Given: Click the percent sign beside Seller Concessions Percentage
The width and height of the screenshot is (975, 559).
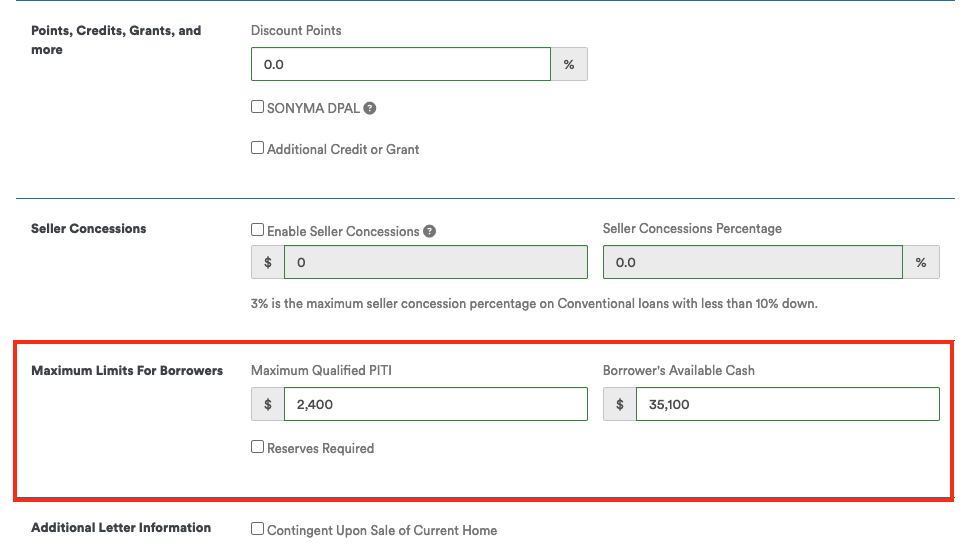Looking at the screenshot, I should pyautogui.click(x=921, y=262).
